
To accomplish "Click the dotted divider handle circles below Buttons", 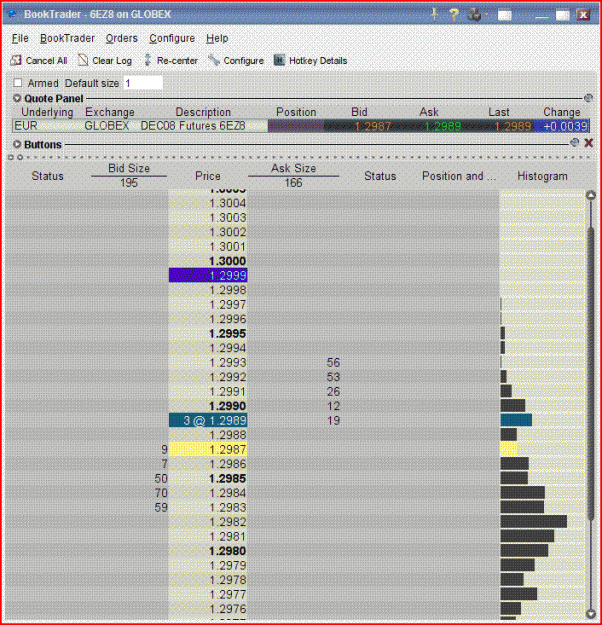I will point(15,157).
